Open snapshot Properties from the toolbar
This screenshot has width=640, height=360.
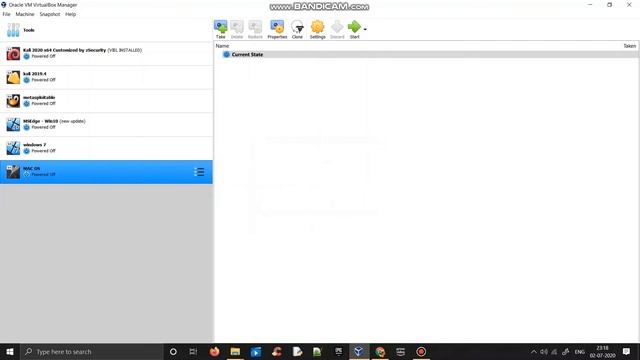(x=277, y=29)
